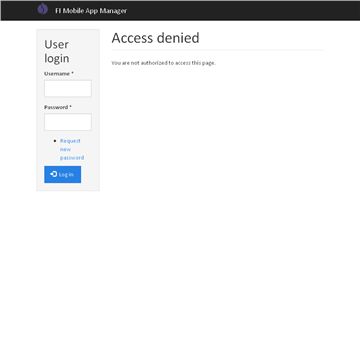Click the word 'password' in reset link
Viewport: 360px width, 360px height.
(72, 158)
